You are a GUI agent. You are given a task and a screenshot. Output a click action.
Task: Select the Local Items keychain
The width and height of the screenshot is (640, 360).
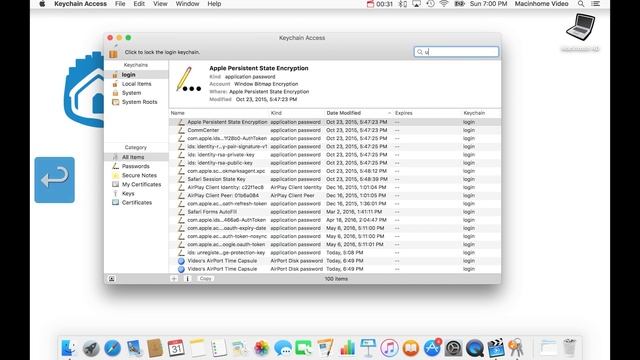[x=136, y=84]
